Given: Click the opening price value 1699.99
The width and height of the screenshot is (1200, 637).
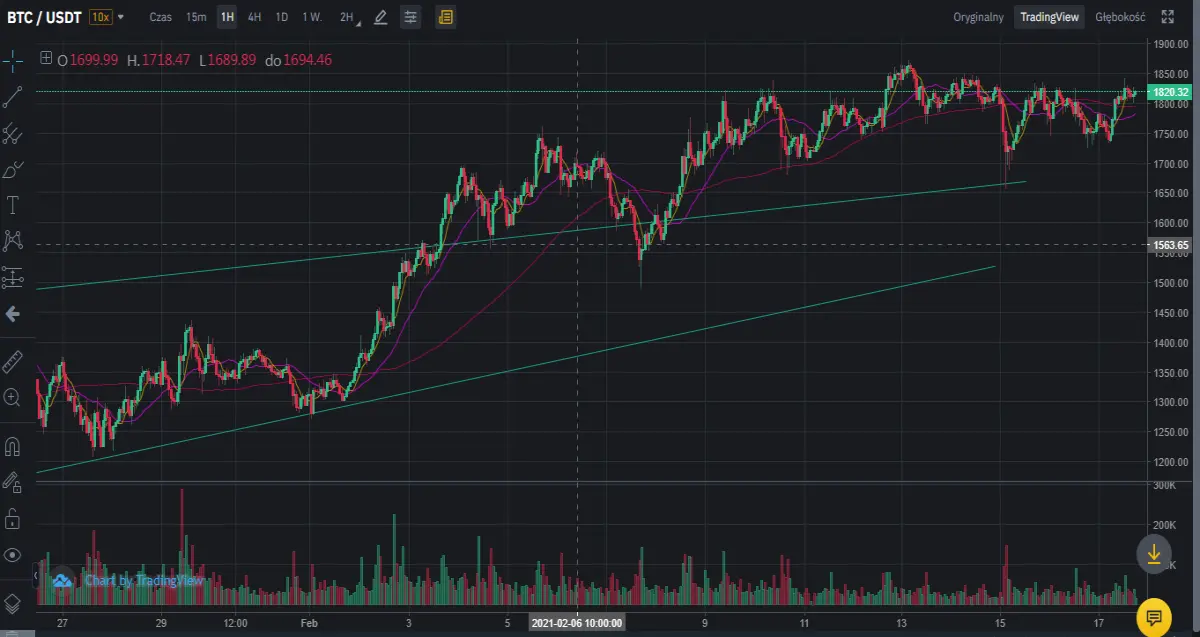Looking at the screenshot, I should (94, 60).
